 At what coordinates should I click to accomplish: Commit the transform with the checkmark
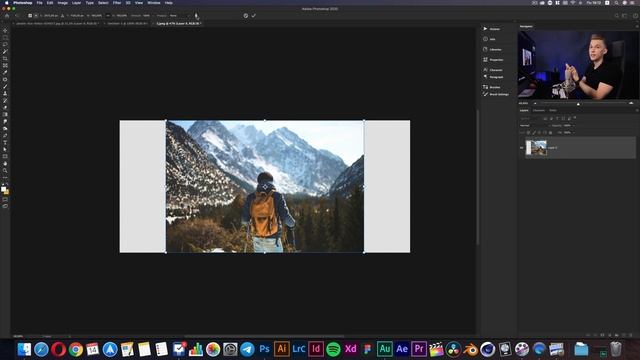tap(253, 16)
